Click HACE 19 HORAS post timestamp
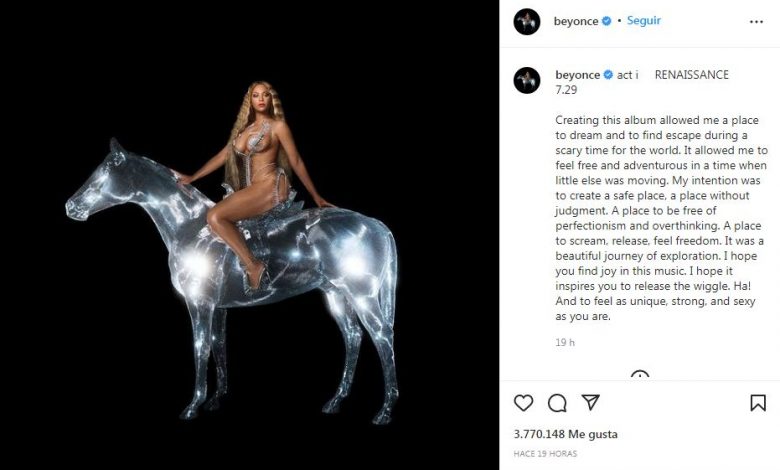 pos(545,454)
